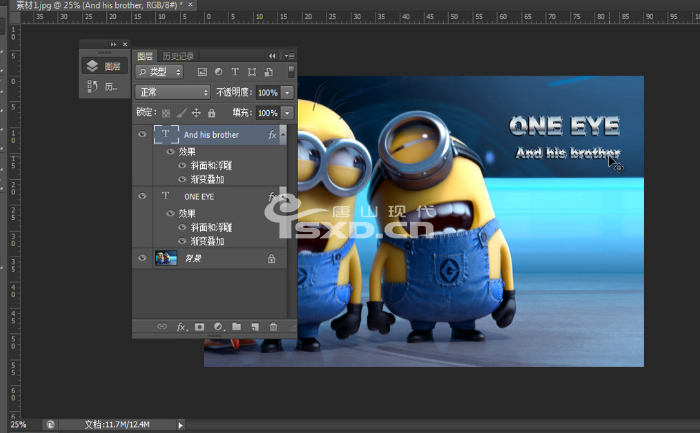
Task: Toggle 效果 visibility under ONE EYE
Action: coord(170,213)
